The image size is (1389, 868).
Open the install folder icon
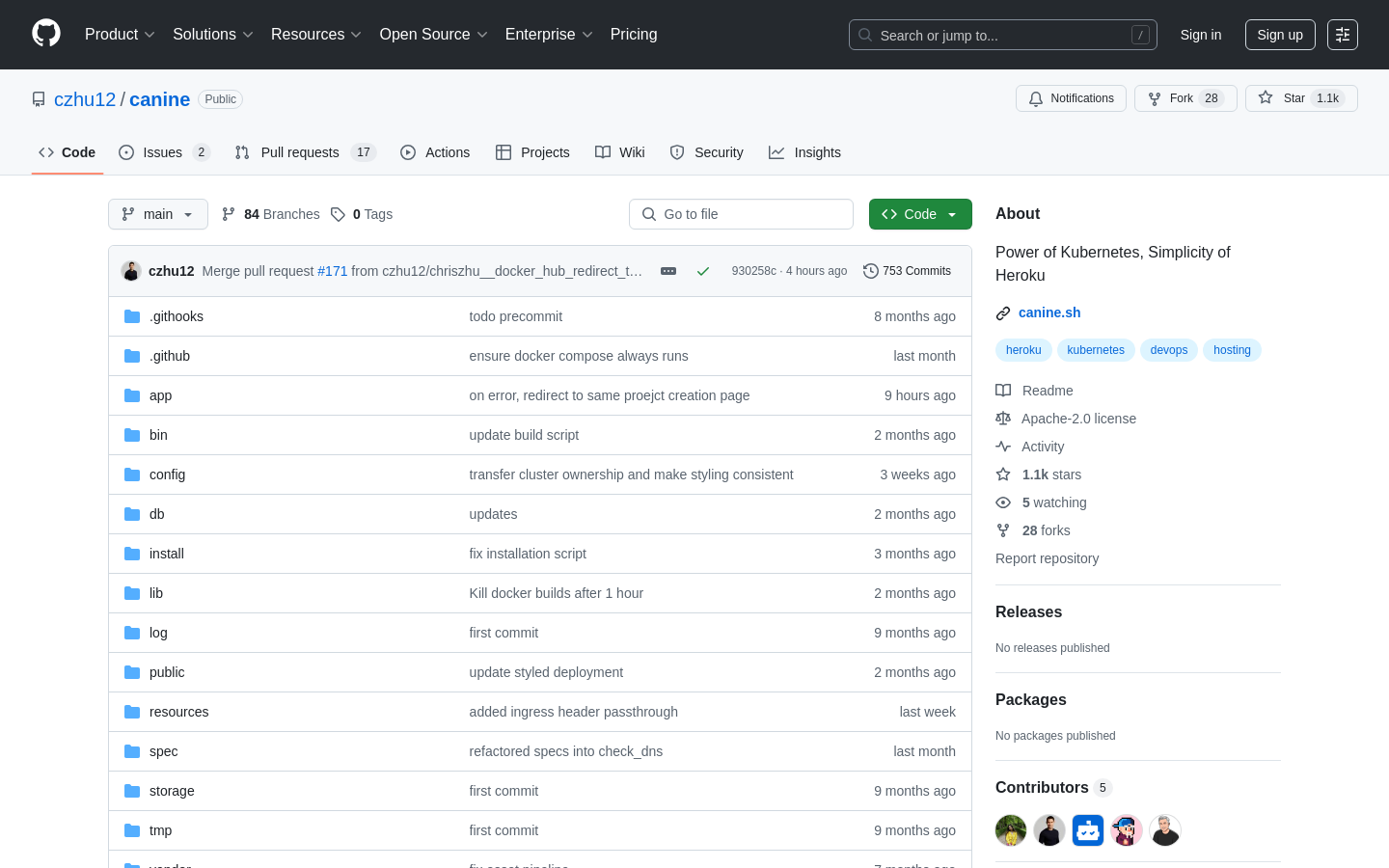pyautogui.click(x=132, y=554)
